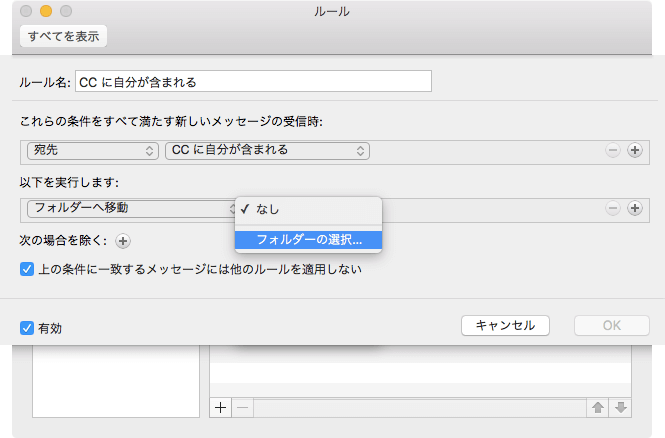Remove rule with bottom minus button

(x=243, y=408)
